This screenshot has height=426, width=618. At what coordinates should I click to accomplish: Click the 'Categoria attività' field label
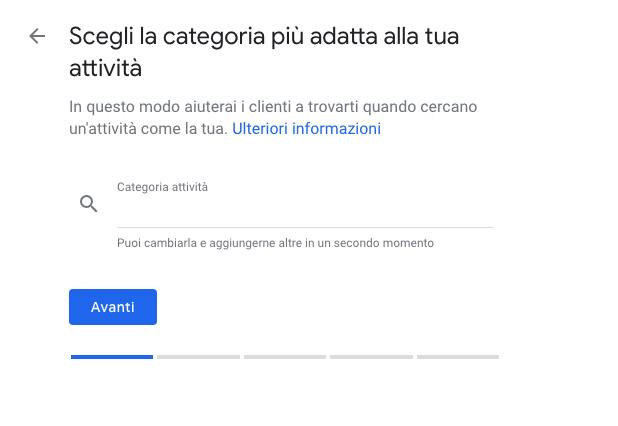click(x=162, y=187)
